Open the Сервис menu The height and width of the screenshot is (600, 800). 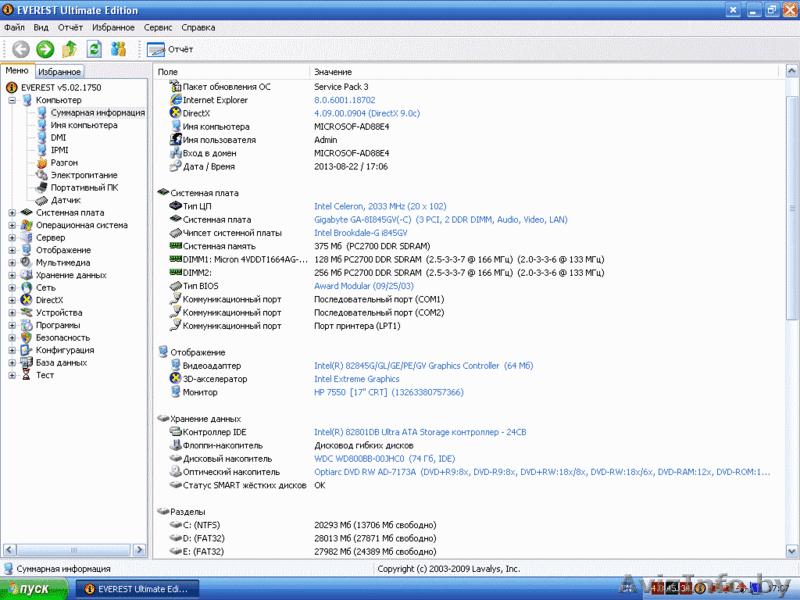click(x=158, y=28)
